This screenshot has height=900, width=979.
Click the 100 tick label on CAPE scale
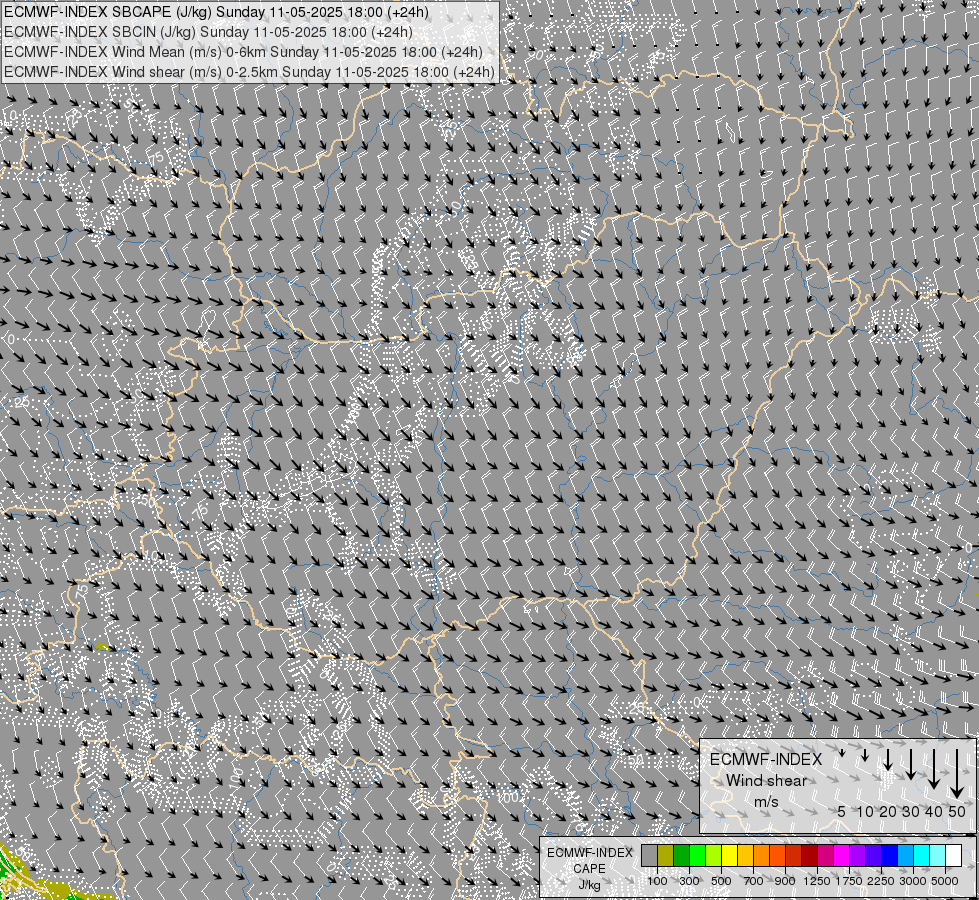tap(657, 881)
